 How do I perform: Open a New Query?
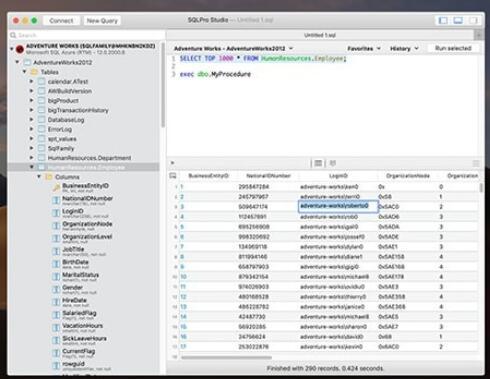pyautogui.click(x=102, y=21)
